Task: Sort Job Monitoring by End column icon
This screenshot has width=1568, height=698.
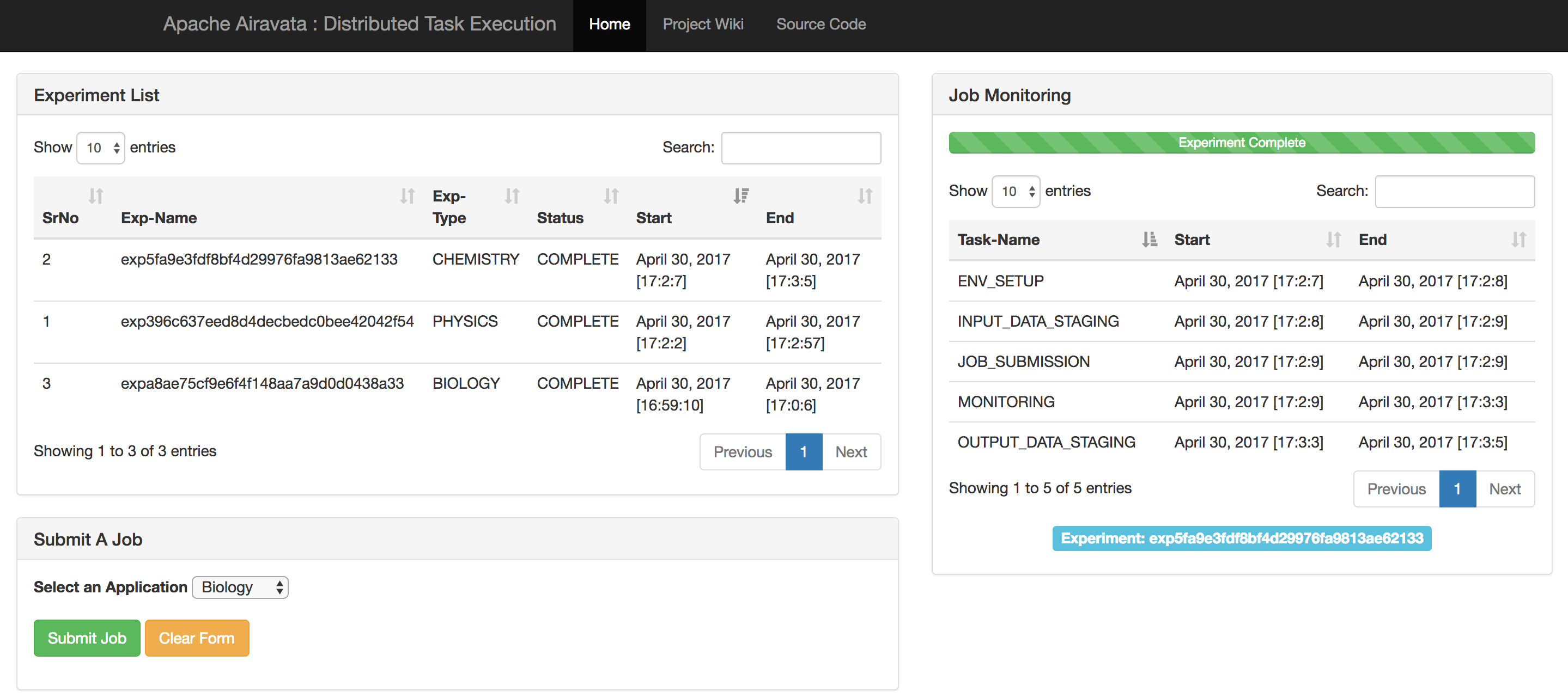Action: [x=1519, y=240]
